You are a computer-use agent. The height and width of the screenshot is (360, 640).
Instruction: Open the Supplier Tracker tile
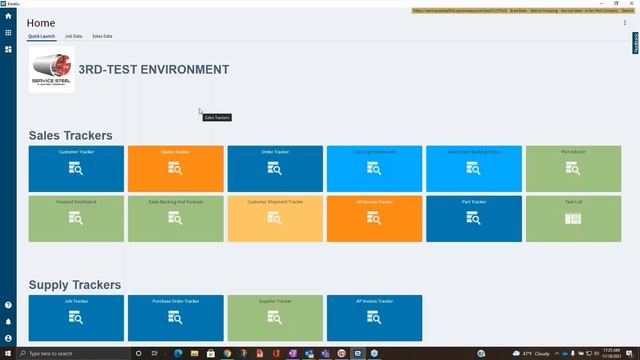pos(275,318)
